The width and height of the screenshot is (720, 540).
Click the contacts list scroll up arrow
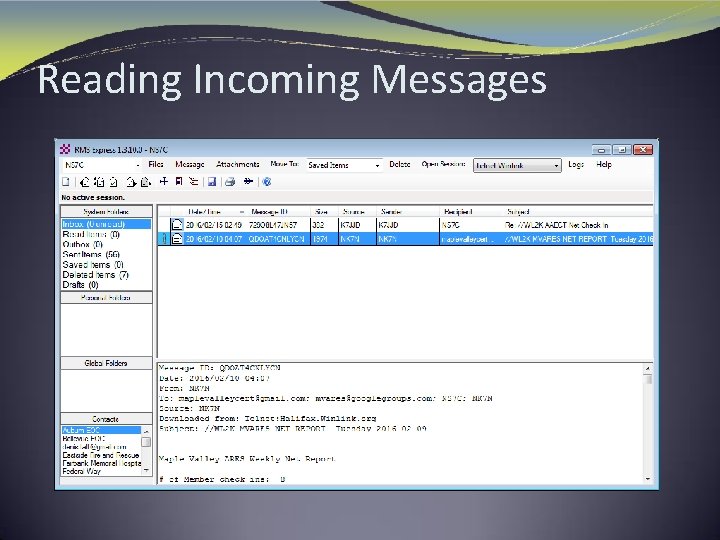[146, 431]
